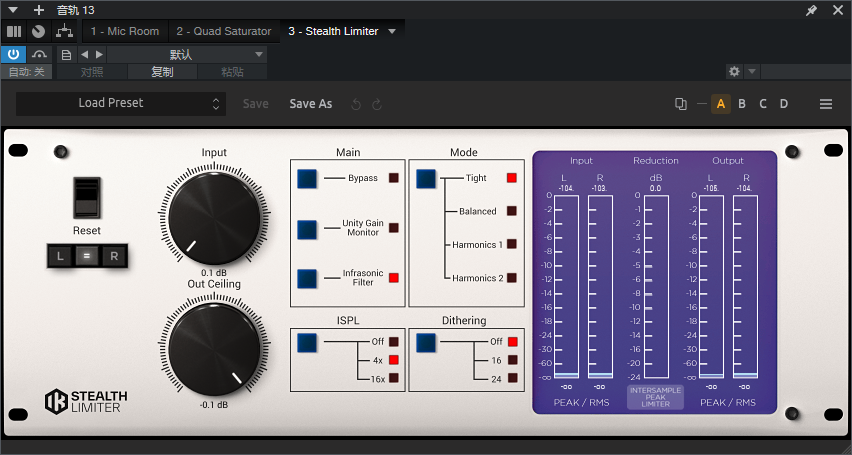Click the Balanced mode LED
Image resolution: width=852 pixels, height=455 pixels.
tap(512, 211)
